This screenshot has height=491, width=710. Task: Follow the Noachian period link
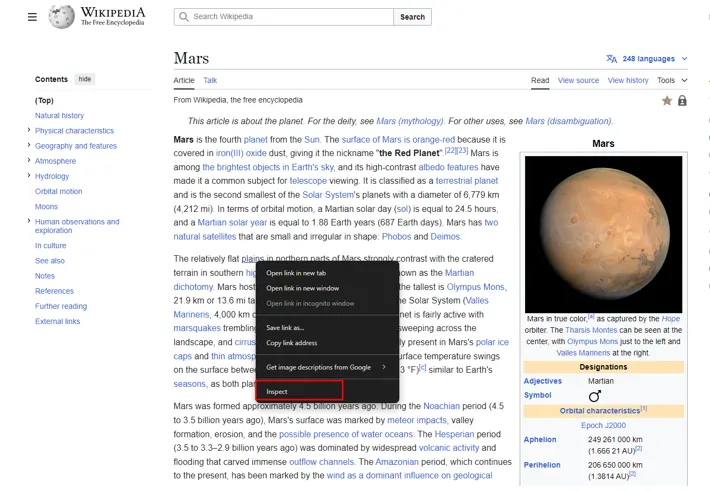pos(441,406)
